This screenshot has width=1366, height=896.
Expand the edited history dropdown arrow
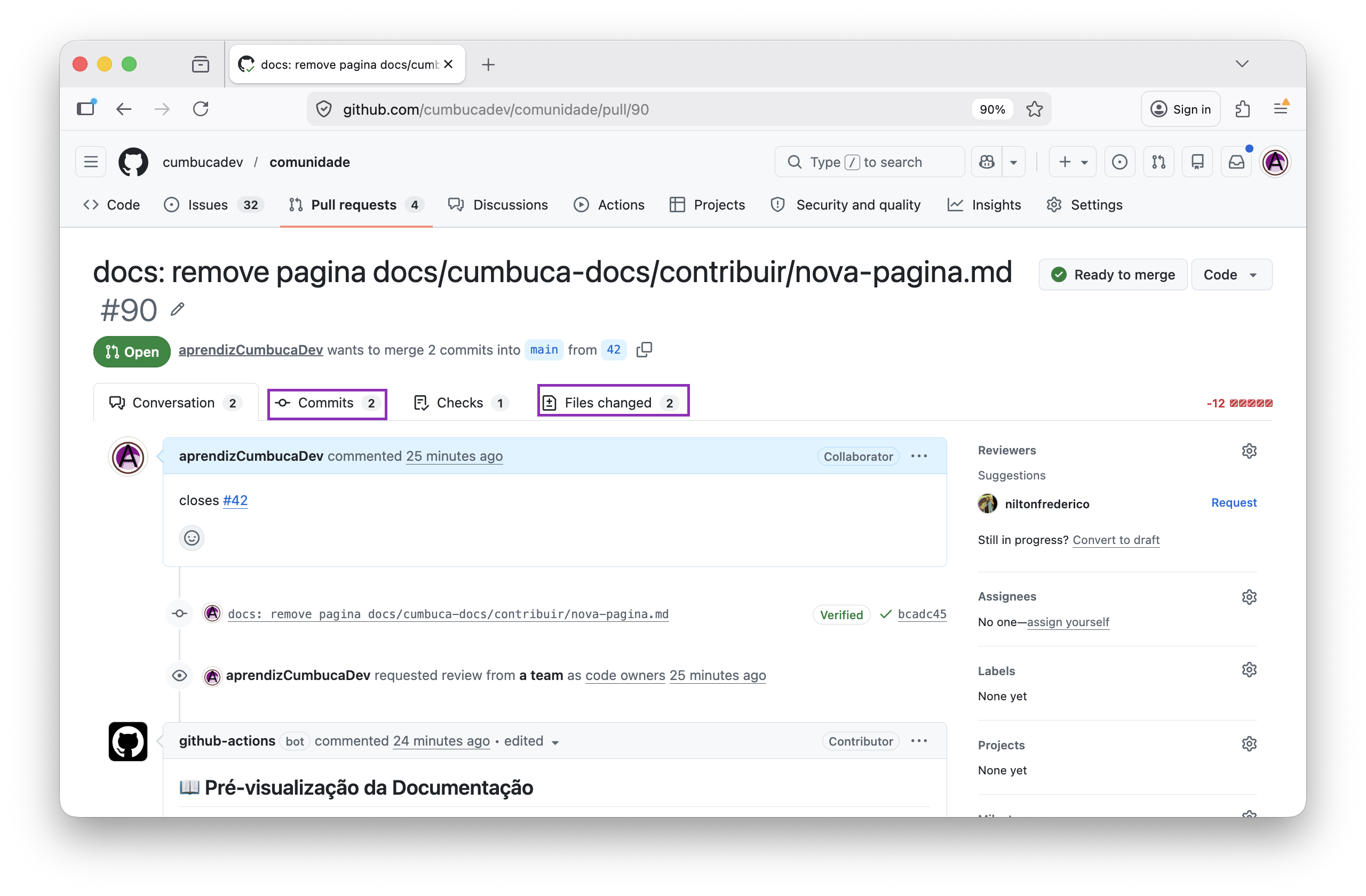pos(555,742)
